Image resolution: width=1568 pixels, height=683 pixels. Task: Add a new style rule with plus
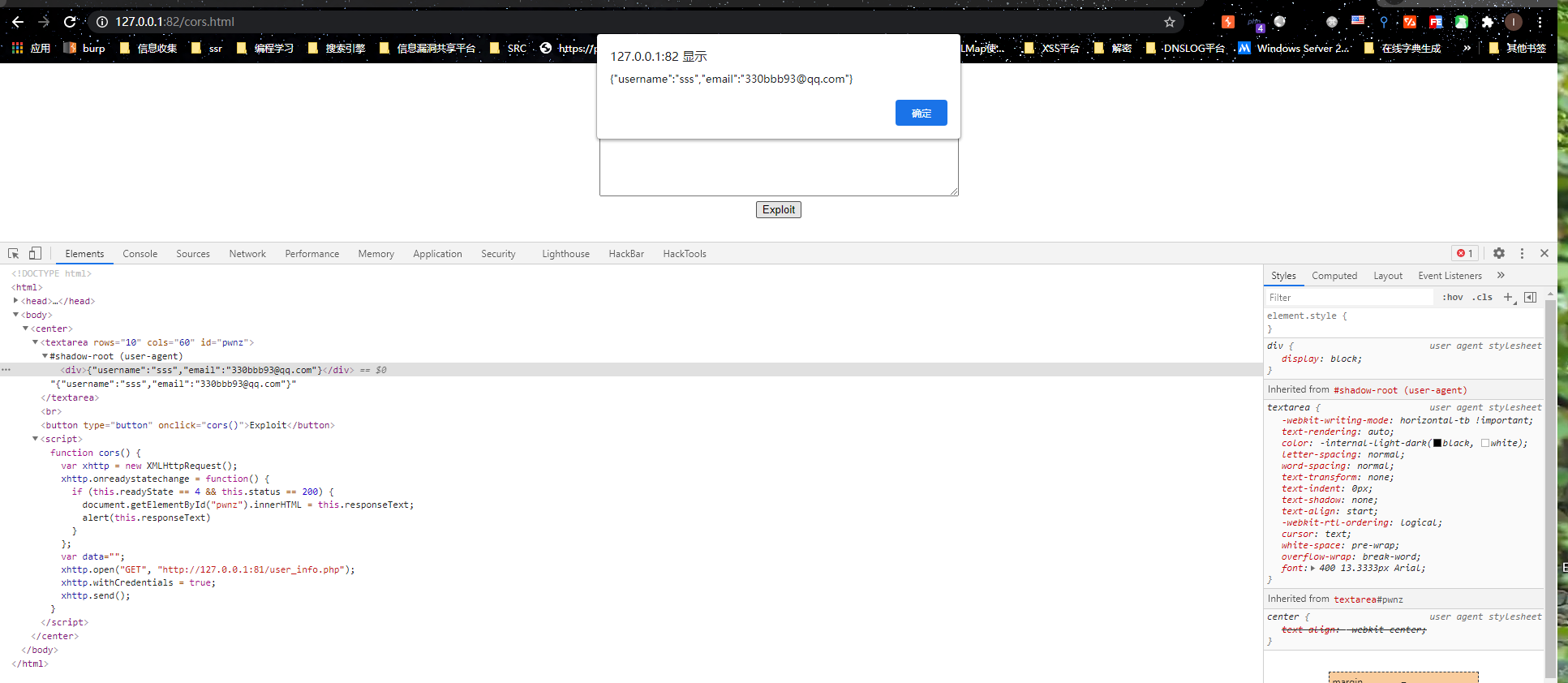point(1508,298)
